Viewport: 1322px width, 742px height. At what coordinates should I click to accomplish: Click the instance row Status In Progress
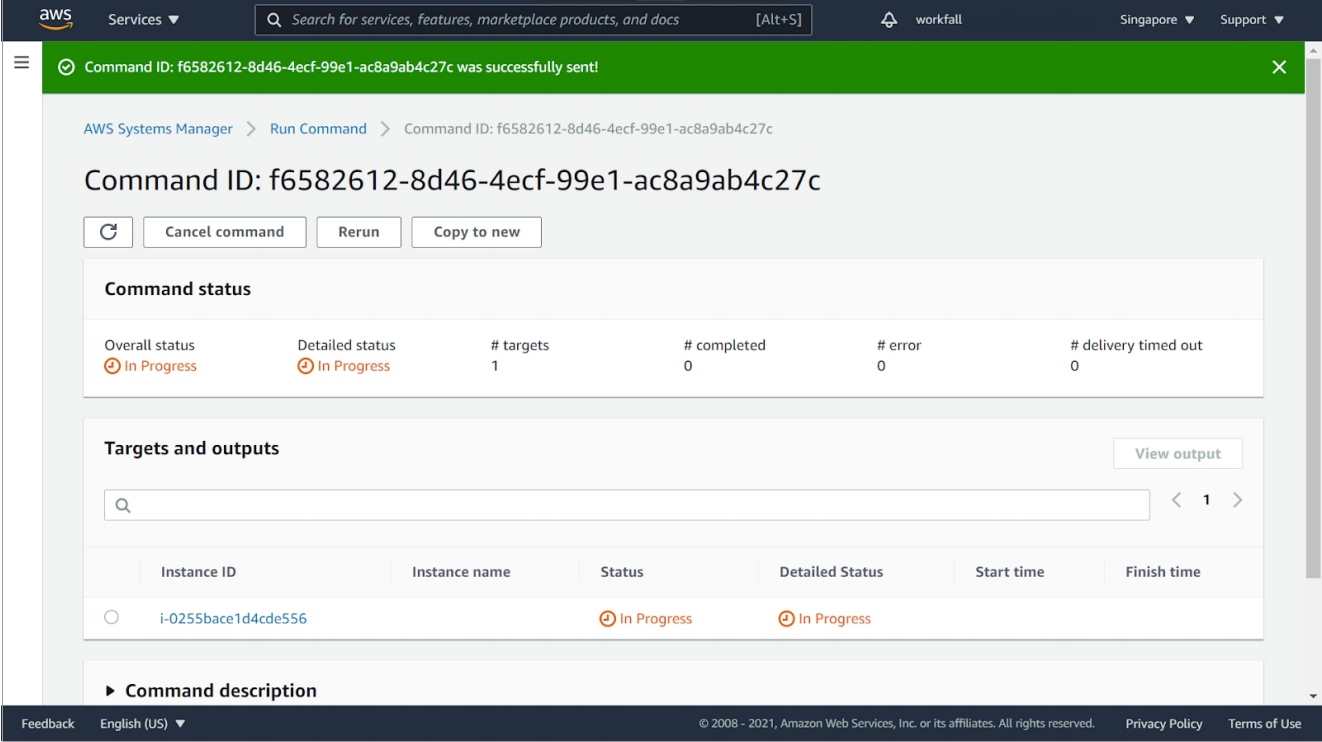pos(646,618)
